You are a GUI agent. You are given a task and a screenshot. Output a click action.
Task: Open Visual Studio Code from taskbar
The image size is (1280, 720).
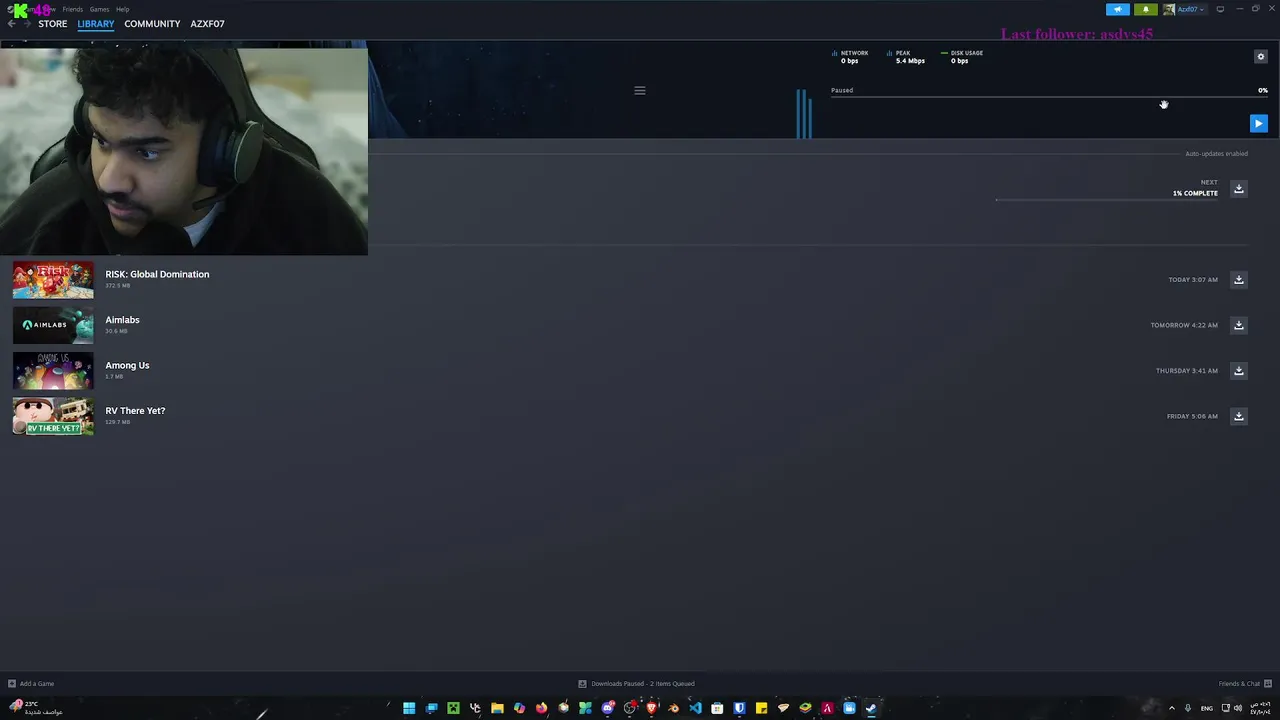pos(695,708)
